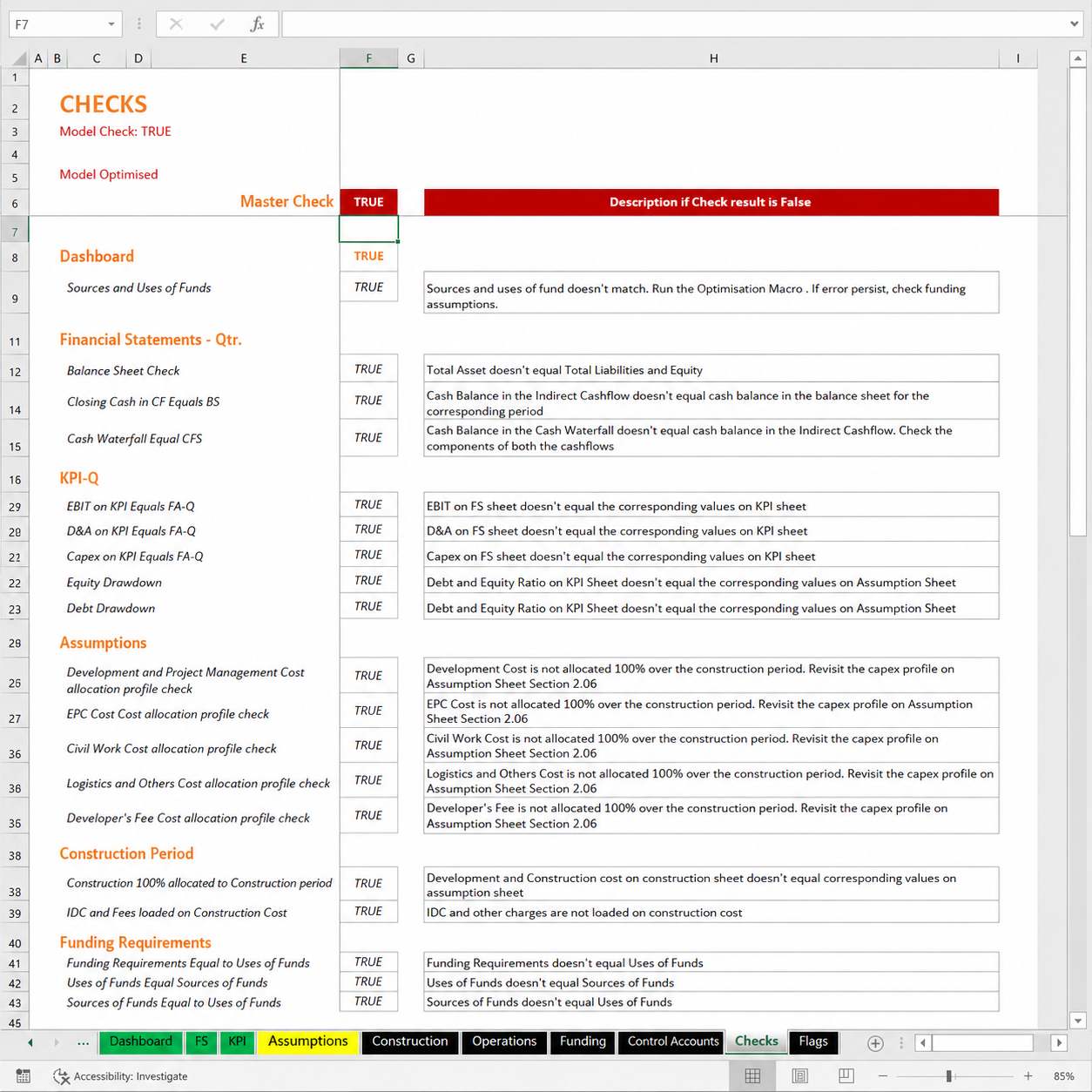The height and width of the screenshot is (1092, 1092).
Task: Click the Enter checkmark icon in formula bar
Action: 217,24
